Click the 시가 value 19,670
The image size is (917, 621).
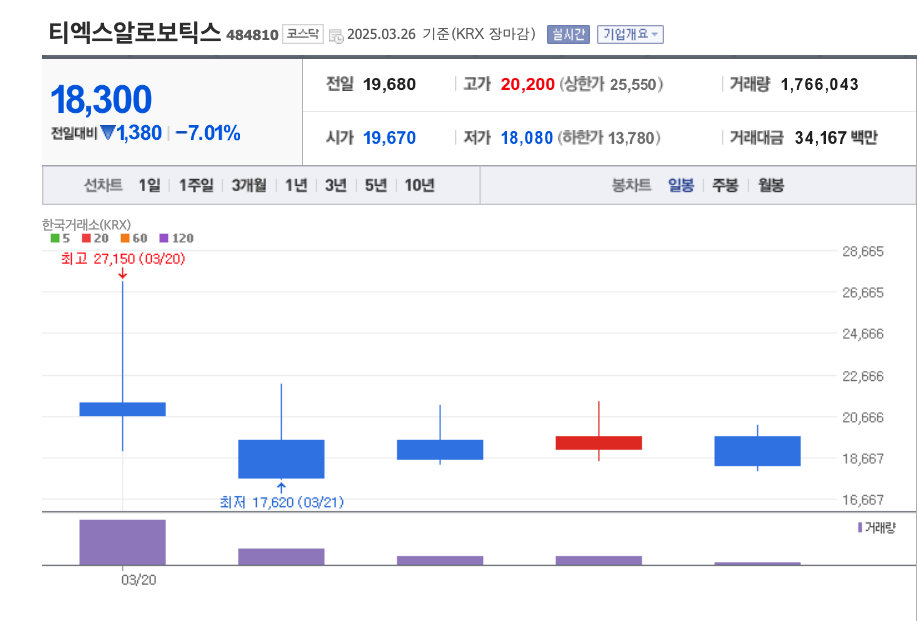389,138
